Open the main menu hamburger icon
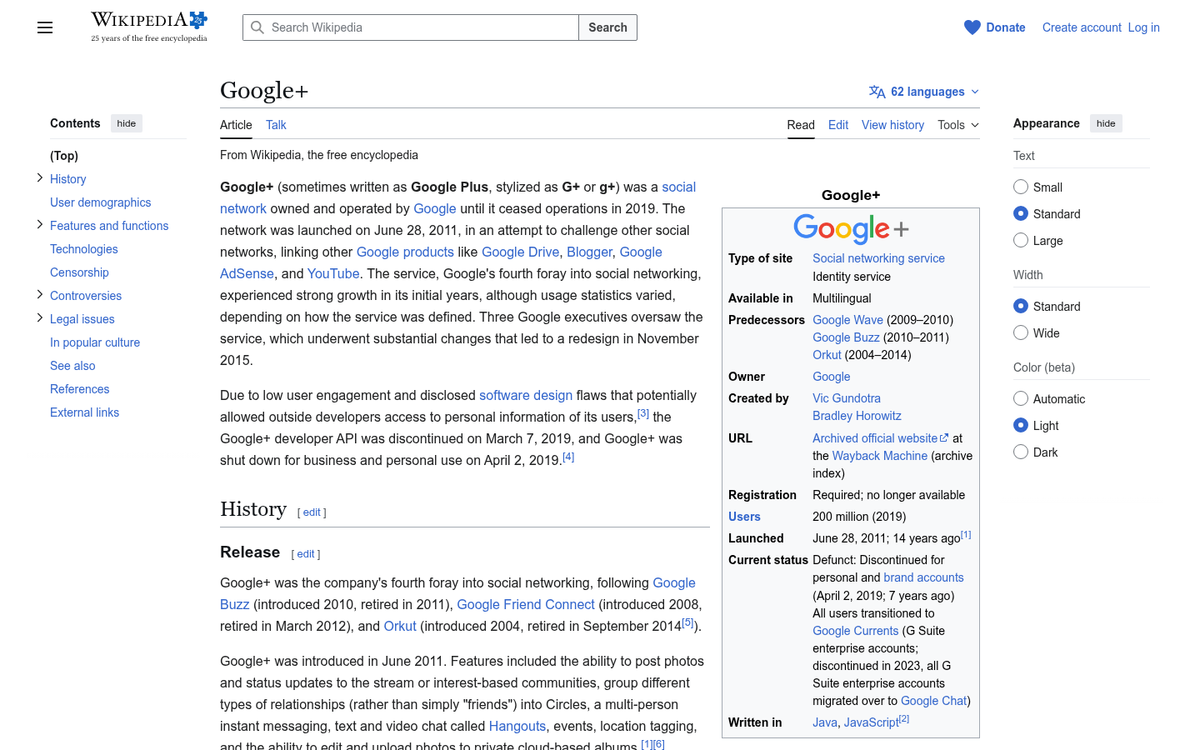Screen dimensions: 1200x750 45,27
